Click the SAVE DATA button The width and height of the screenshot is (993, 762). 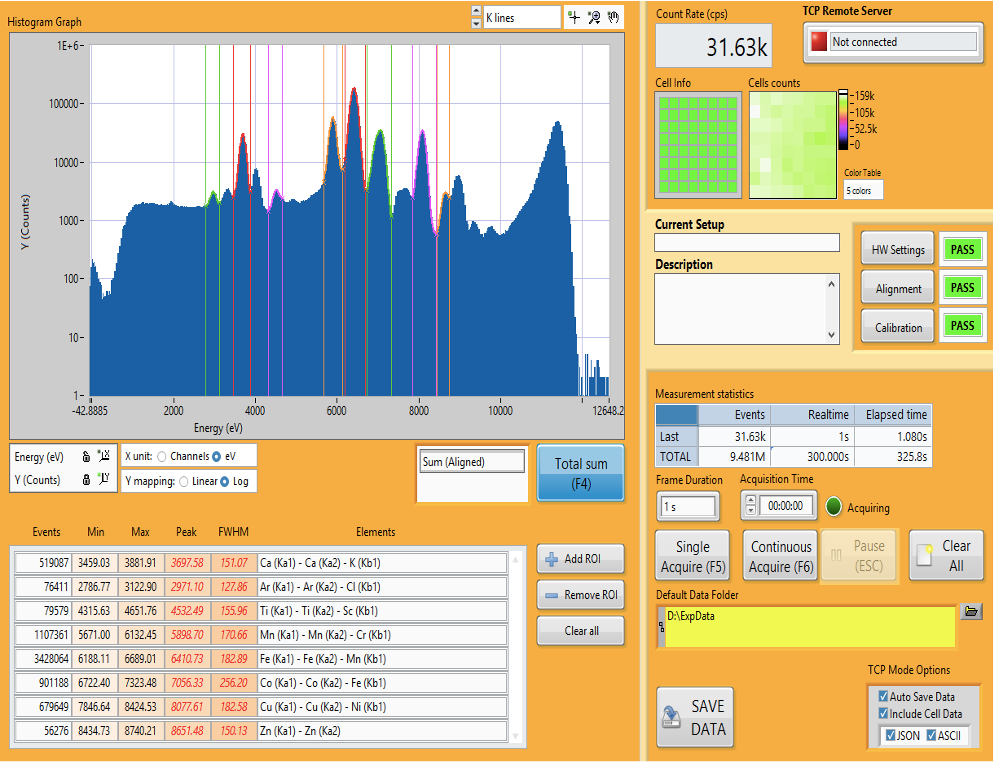tap(695, 718)
